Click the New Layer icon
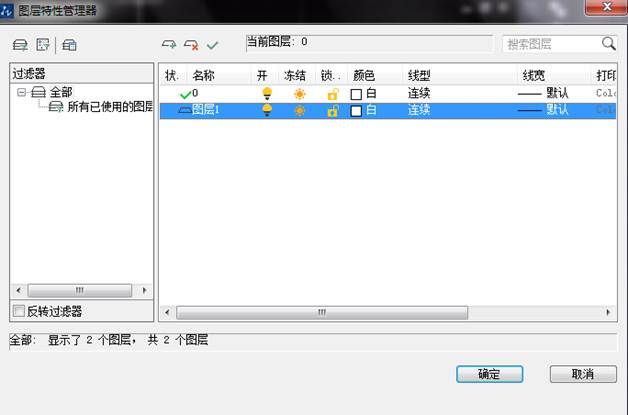Image resolution: width=628 pixels, height=415 pixels. [x=169, y=45]
